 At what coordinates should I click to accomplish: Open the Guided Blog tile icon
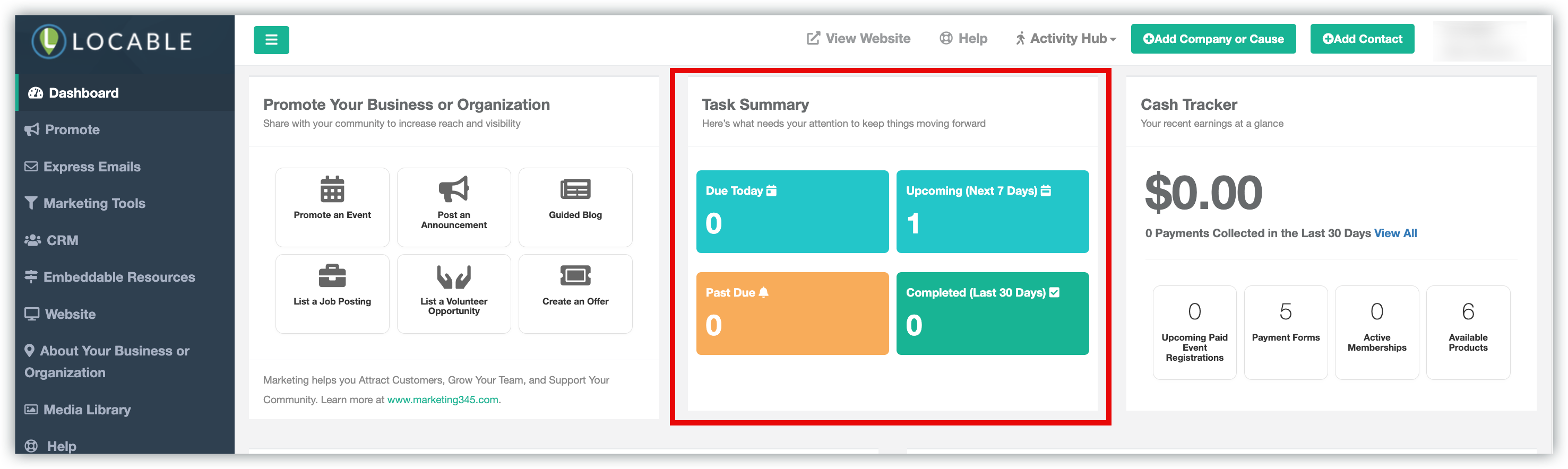pyautogui.click(x=575, y=189)
